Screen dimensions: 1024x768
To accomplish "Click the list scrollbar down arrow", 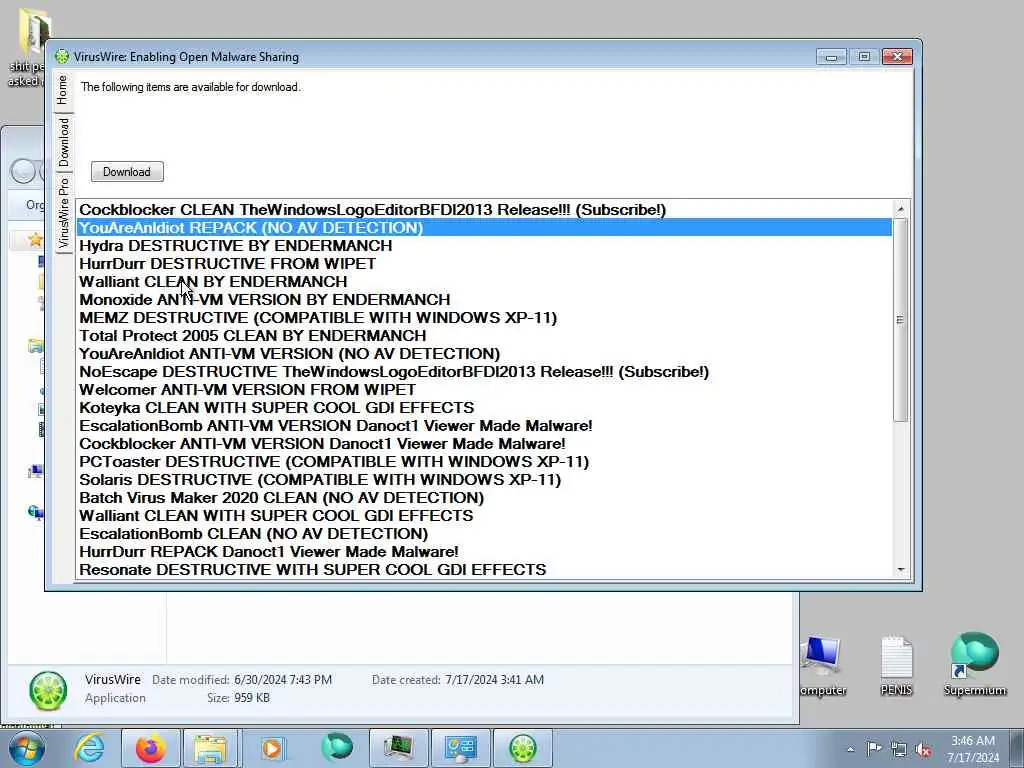I will (901, 569).
